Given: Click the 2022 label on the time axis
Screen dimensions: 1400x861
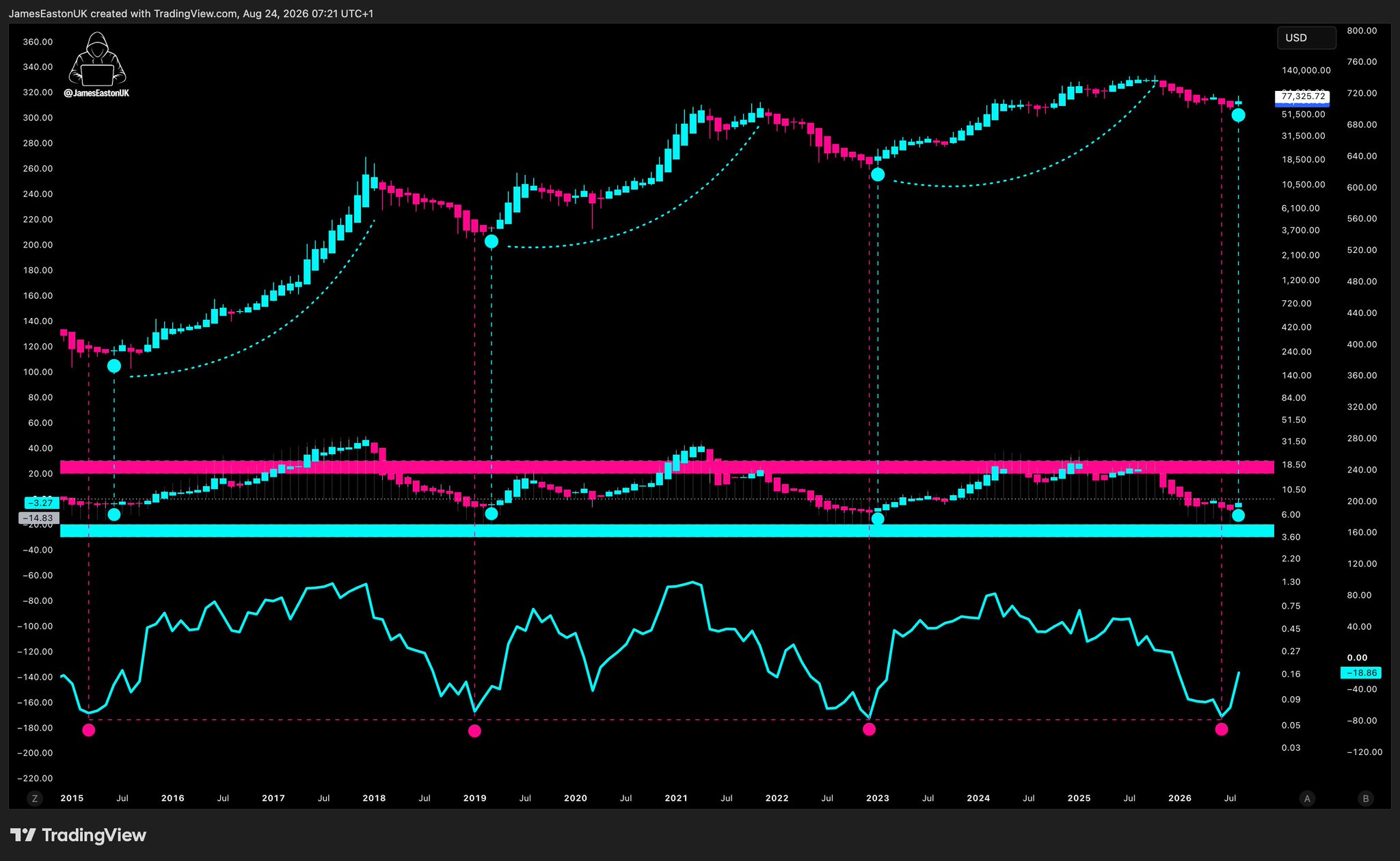Looking at the screenshot, I should point(777,798).
